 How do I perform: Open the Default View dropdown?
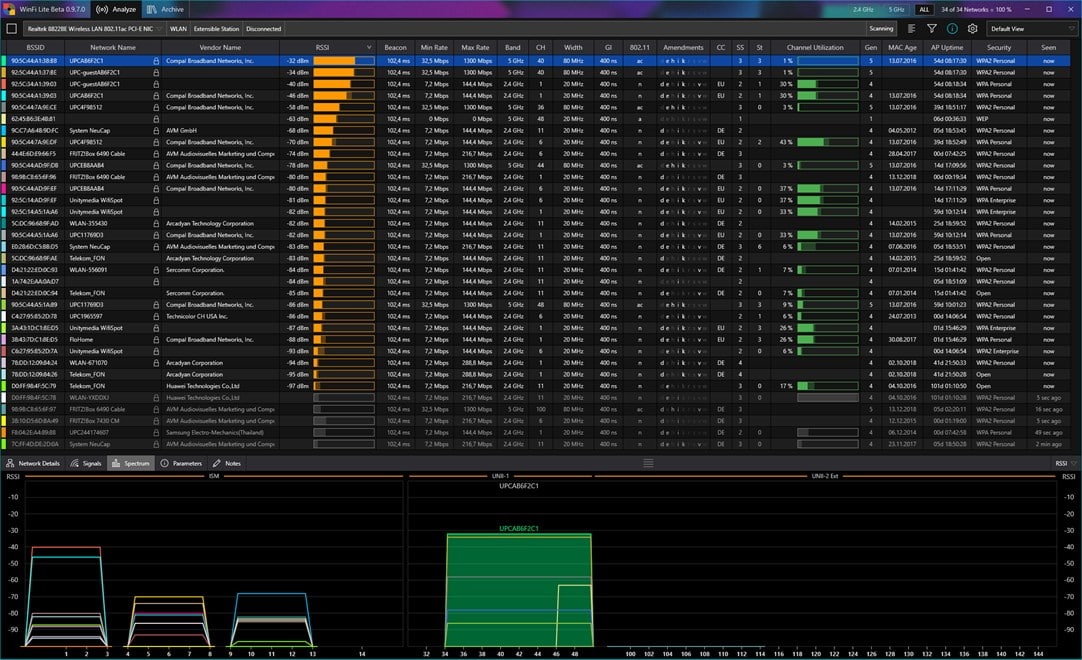click(1030, 29)
